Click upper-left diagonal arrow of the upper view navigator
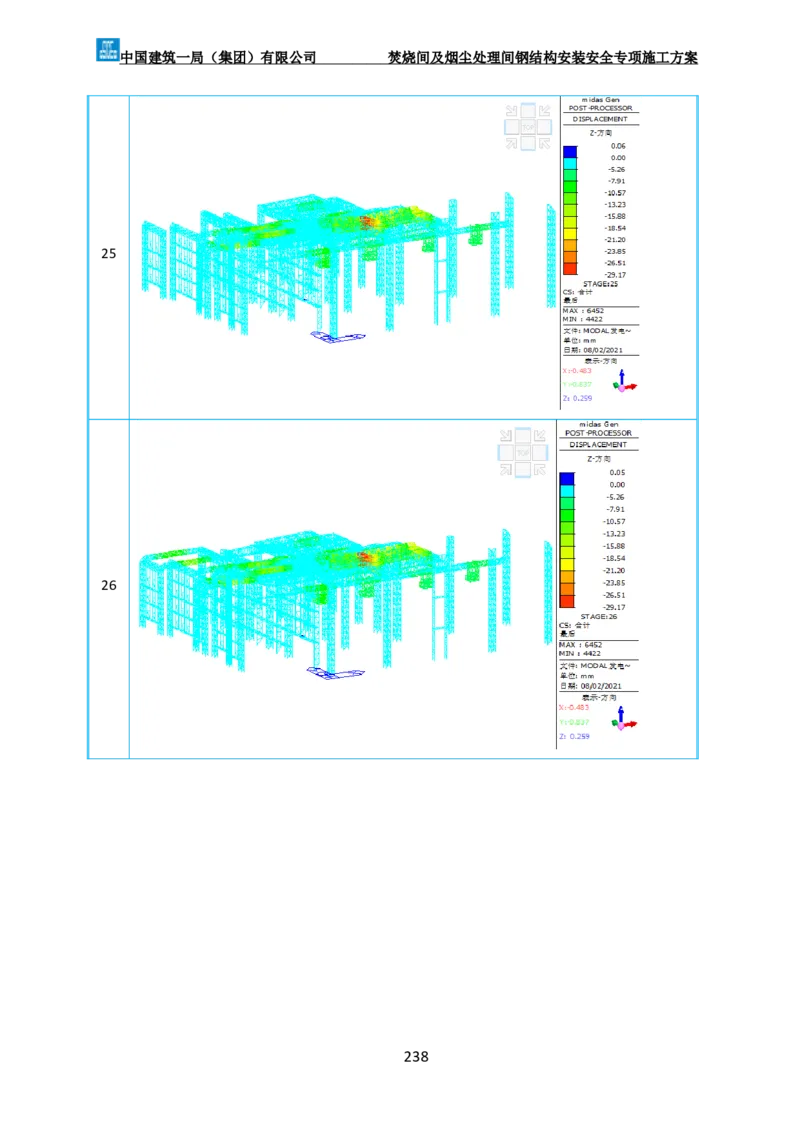Screen dimensions: 800x1132 coord(511,111)
